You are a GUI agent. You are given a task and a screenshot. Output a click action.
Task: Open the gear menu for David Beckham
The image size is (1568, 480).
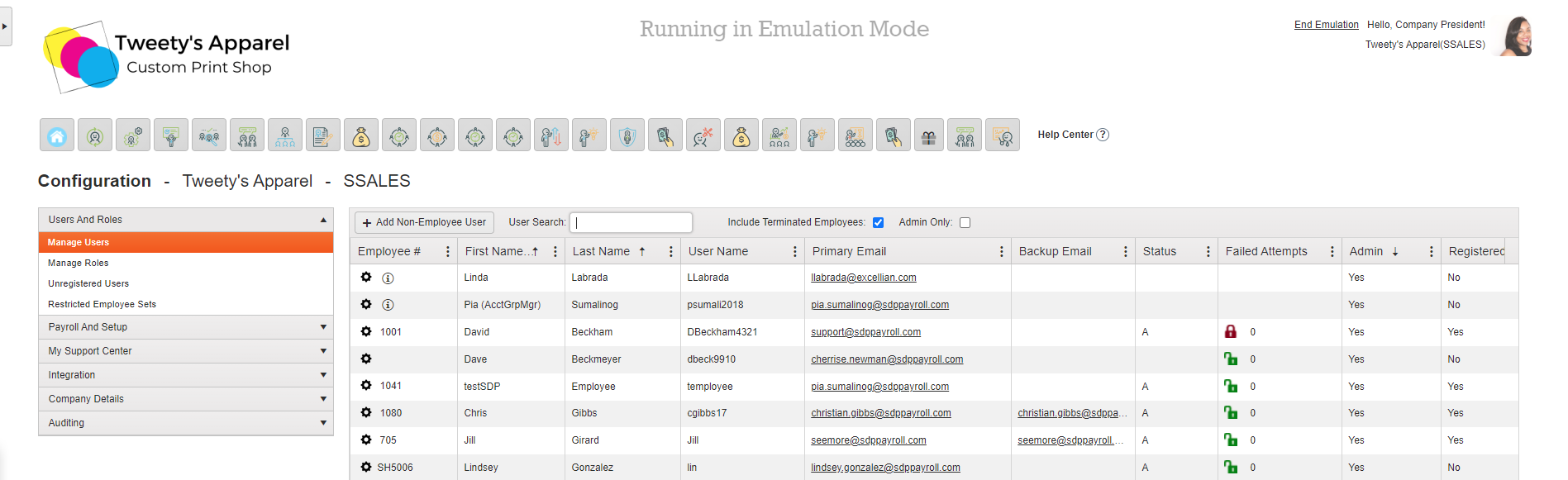(x=366, y=331)
